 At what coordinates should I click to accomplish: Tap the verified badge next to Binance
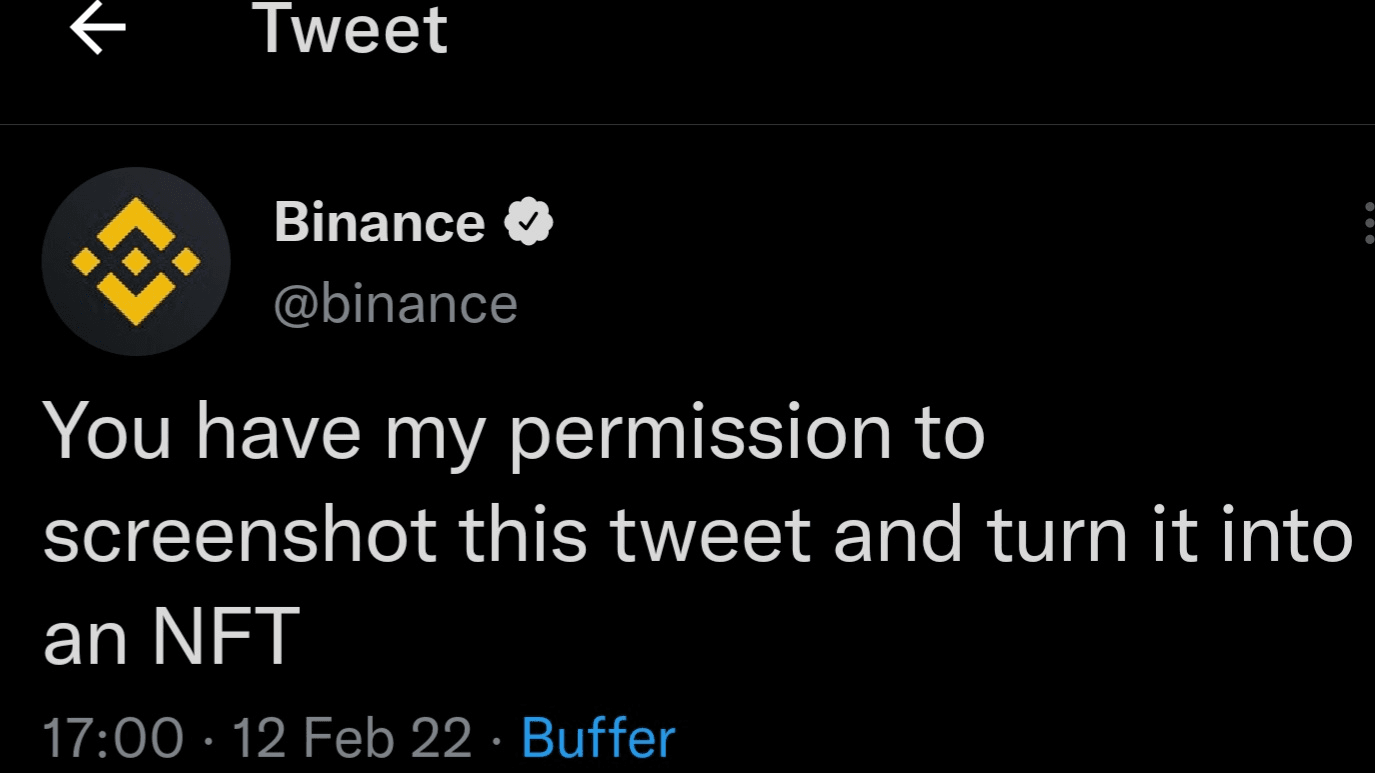528,222
